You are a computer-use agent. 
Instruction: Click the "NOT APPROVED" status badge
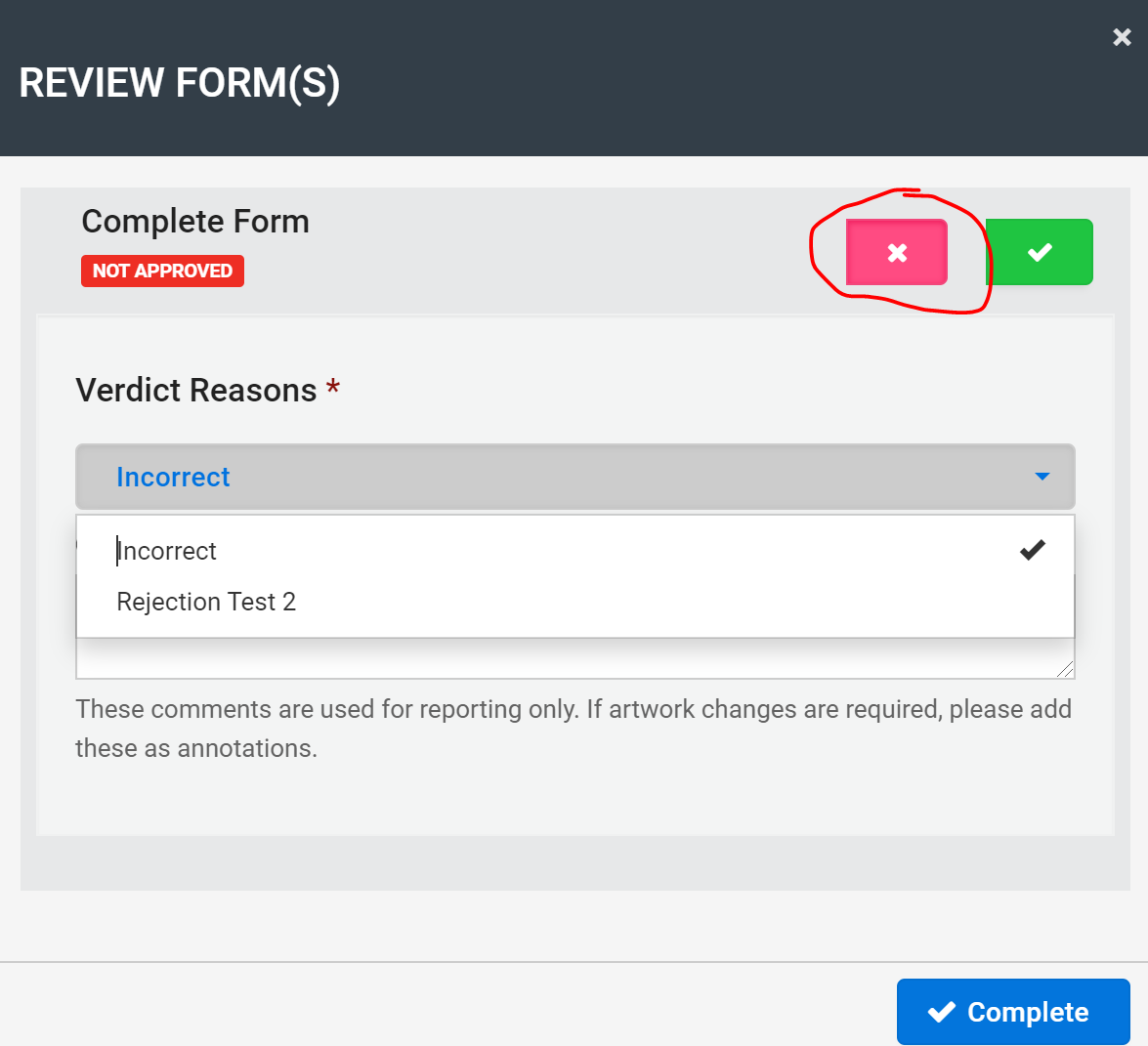(x=162, y=271)
